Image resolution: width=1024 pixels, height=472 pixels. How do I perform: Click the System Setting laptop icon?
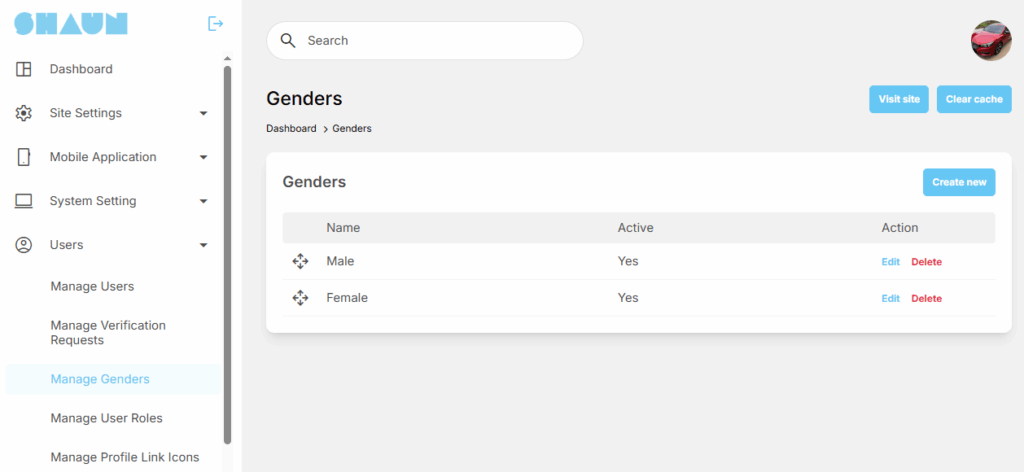click(x=24, y=201)
